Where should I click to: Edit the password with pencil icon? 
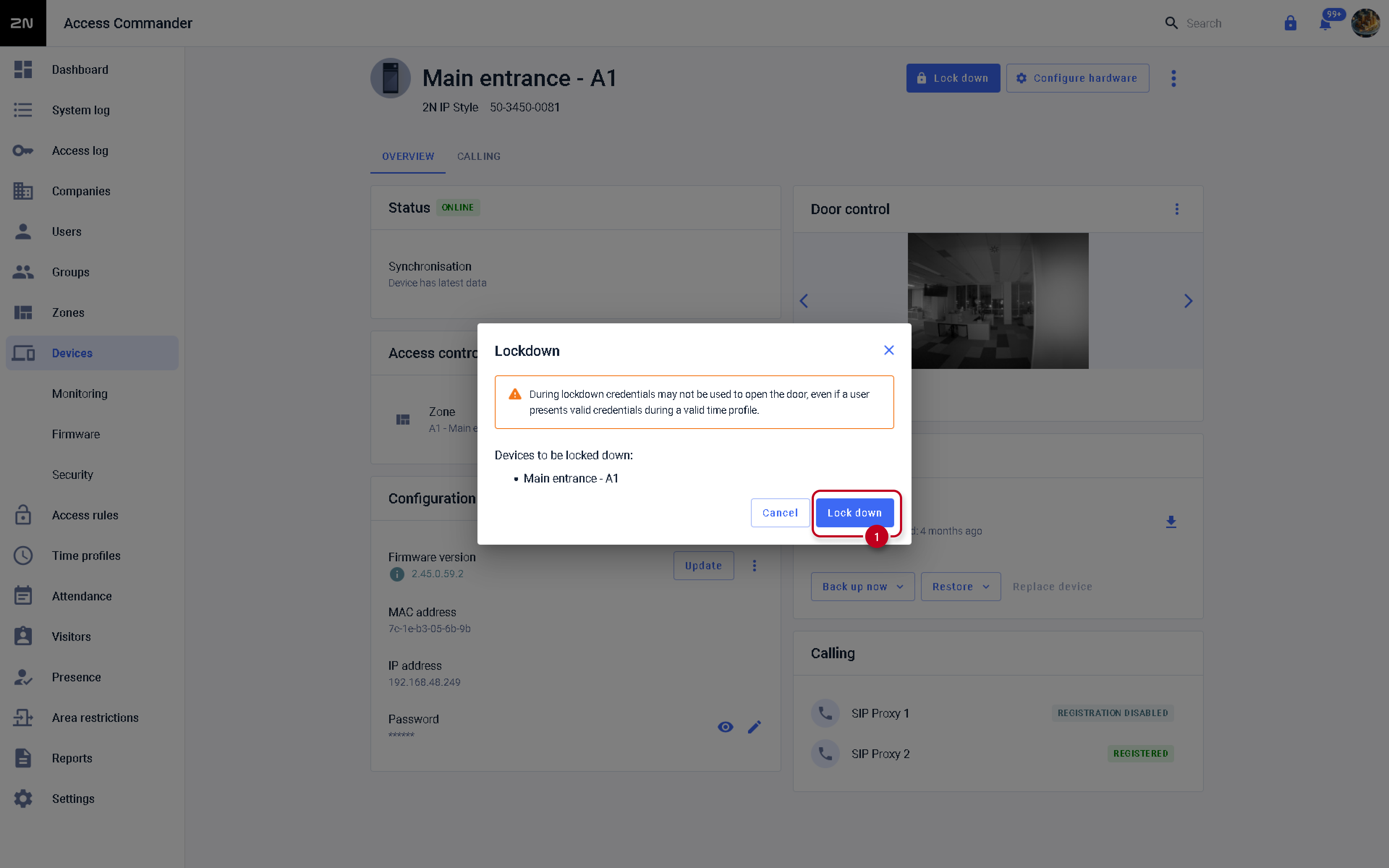(x=754, y=727)
